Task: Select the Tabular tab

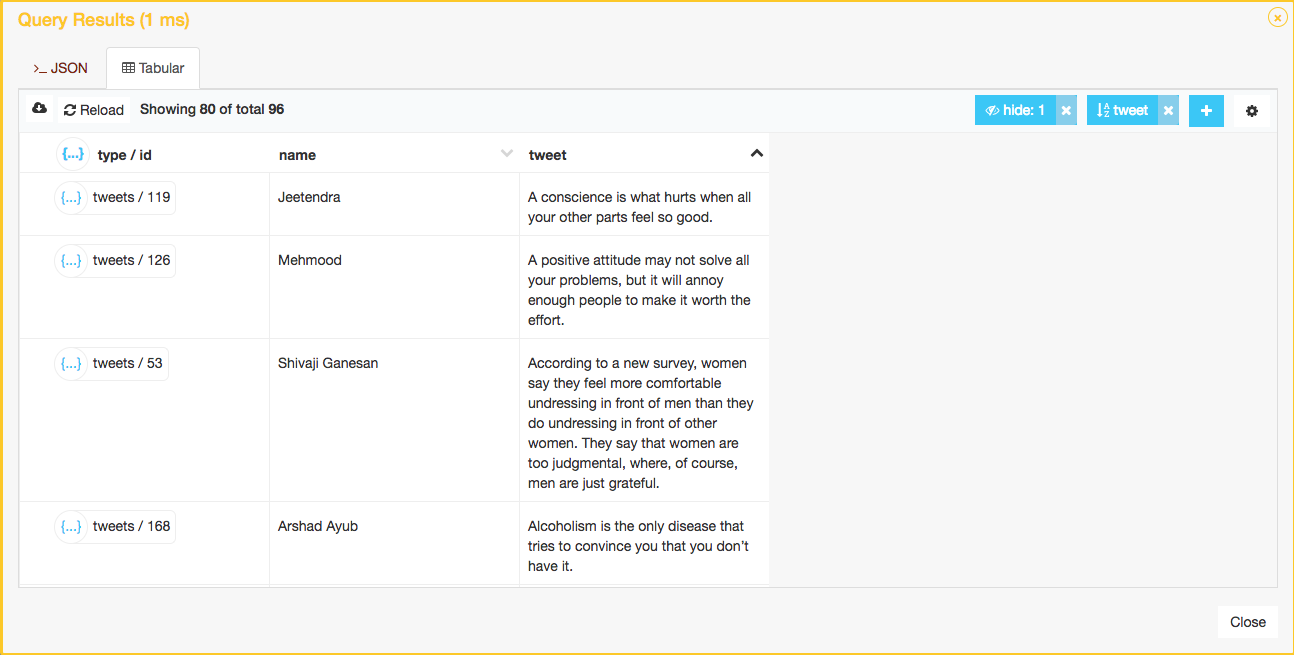Action: coord(153,69)
